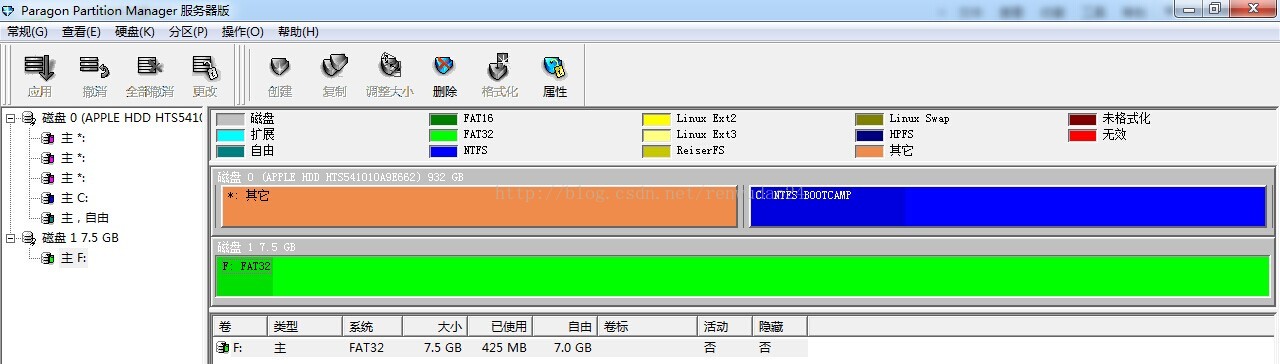Click the 卷标 column header
Screen dimensions: 1280x364
(647, 327)
